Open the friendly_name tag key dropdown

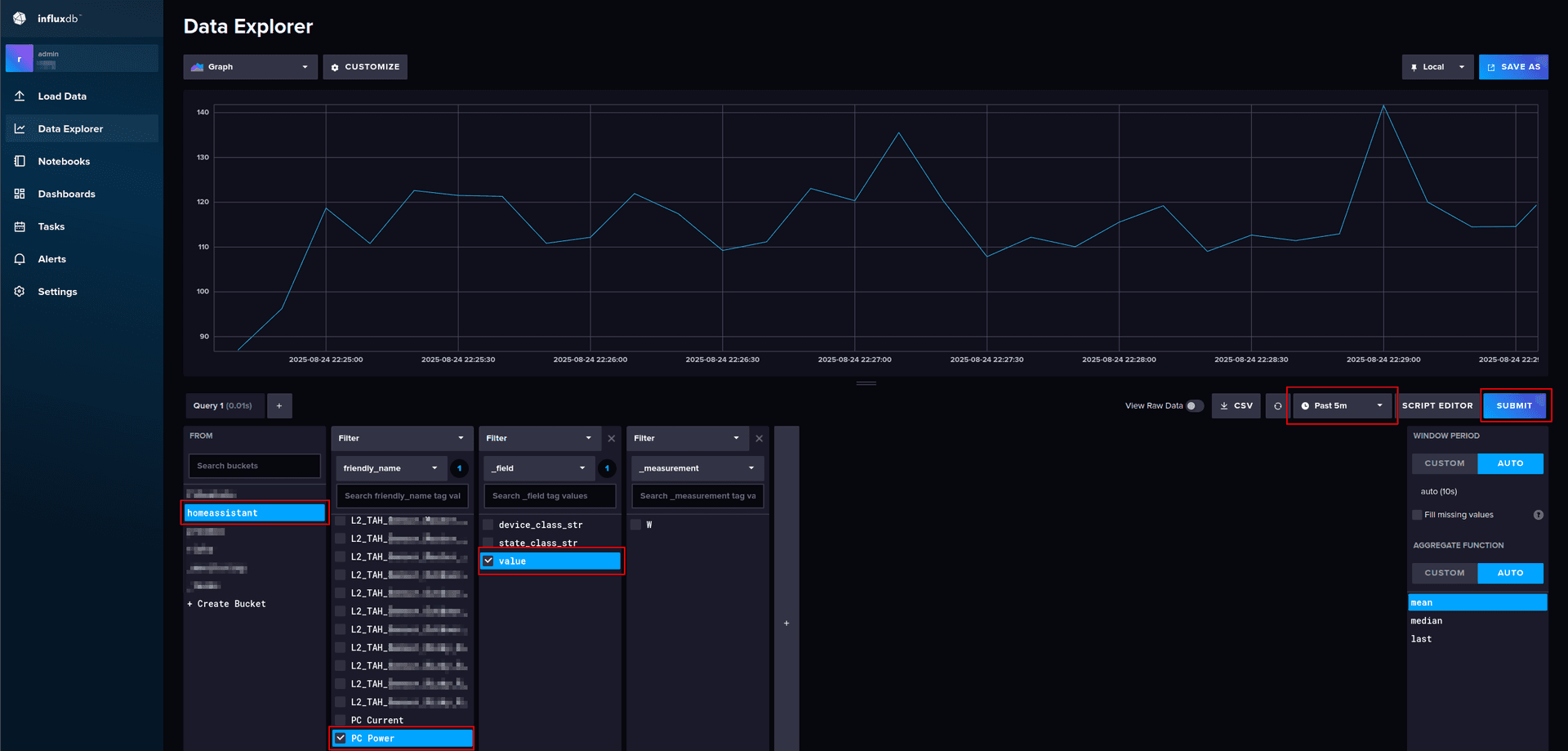point(390,467)
